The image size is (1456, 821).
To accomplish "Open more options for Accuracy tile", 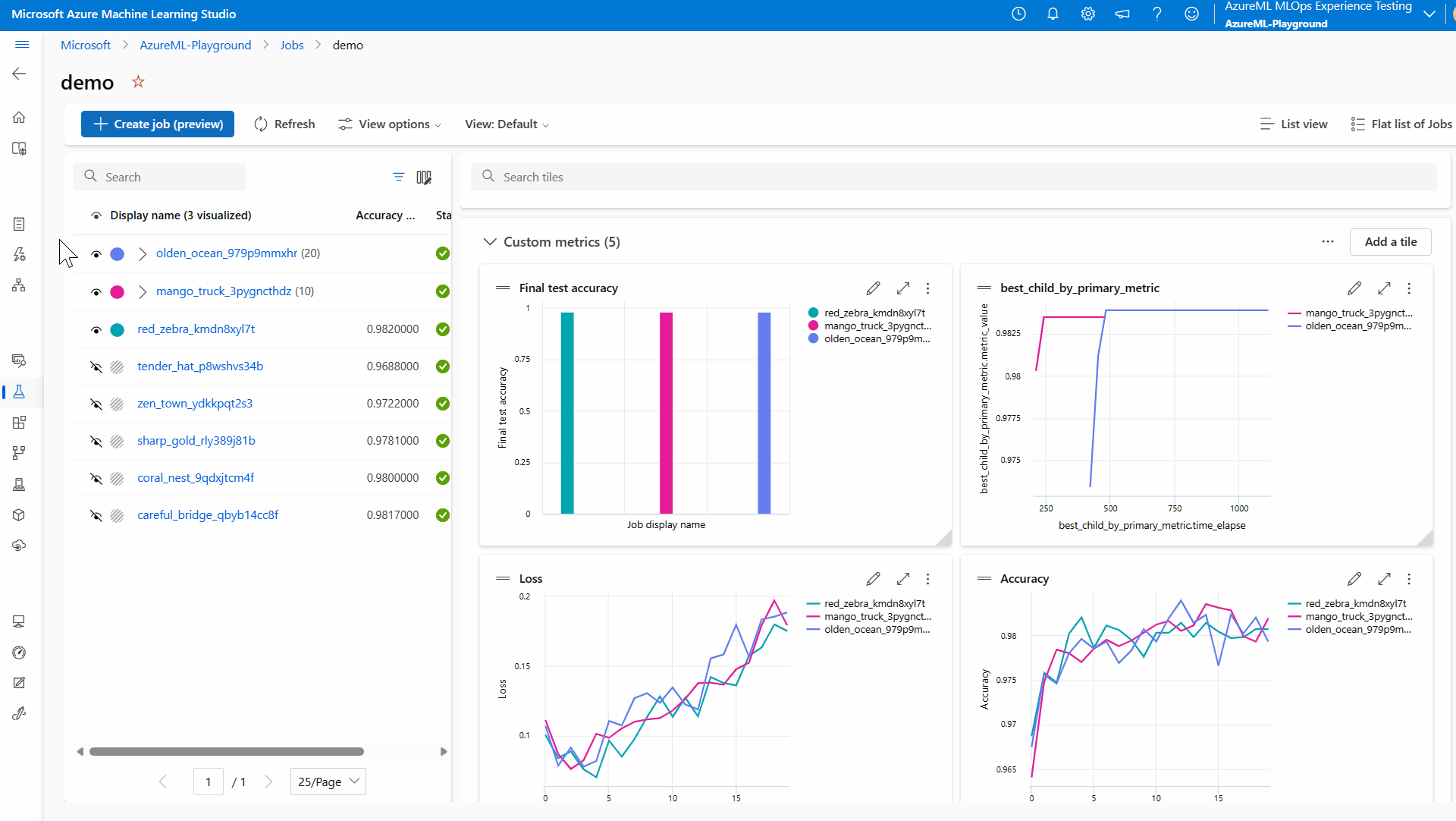I will coord(1409,579).
